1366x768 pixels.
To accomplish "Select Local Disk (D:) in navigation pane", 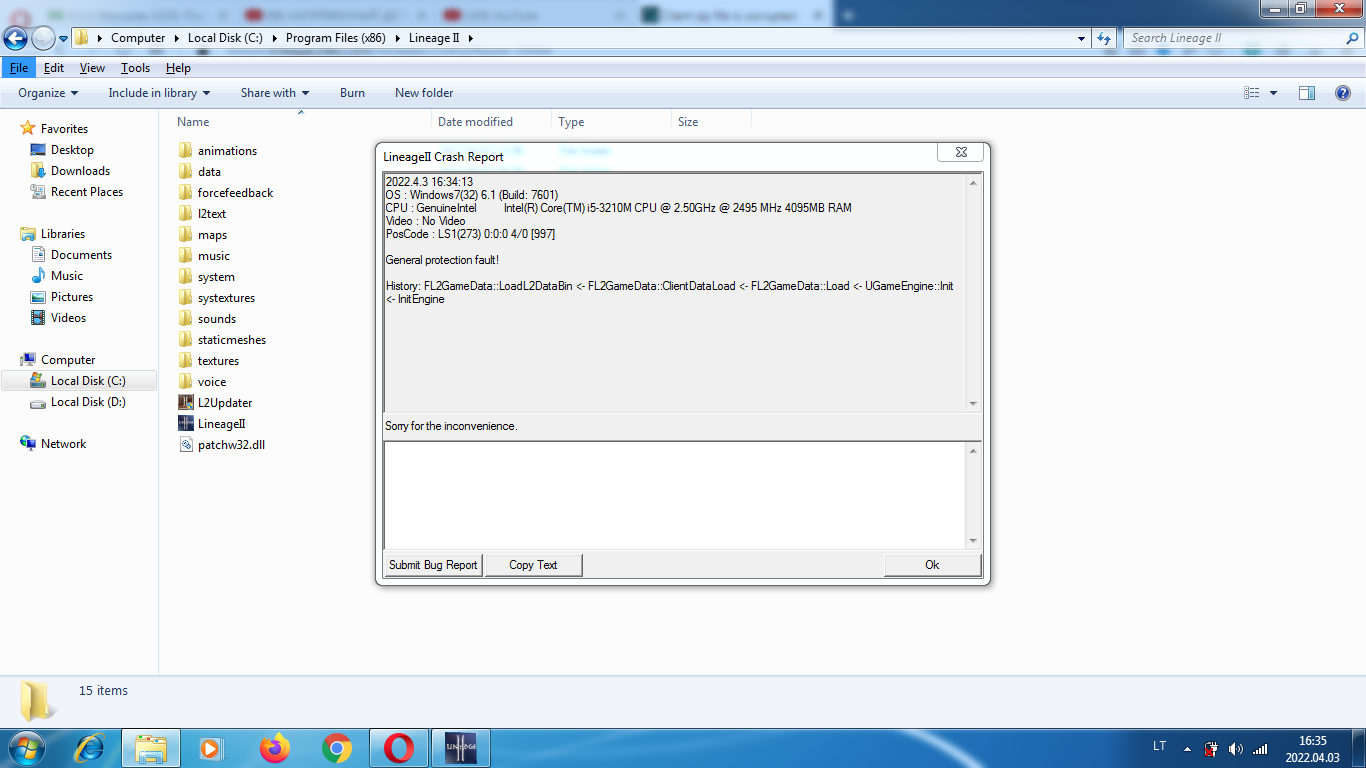I will coord(78,402).
